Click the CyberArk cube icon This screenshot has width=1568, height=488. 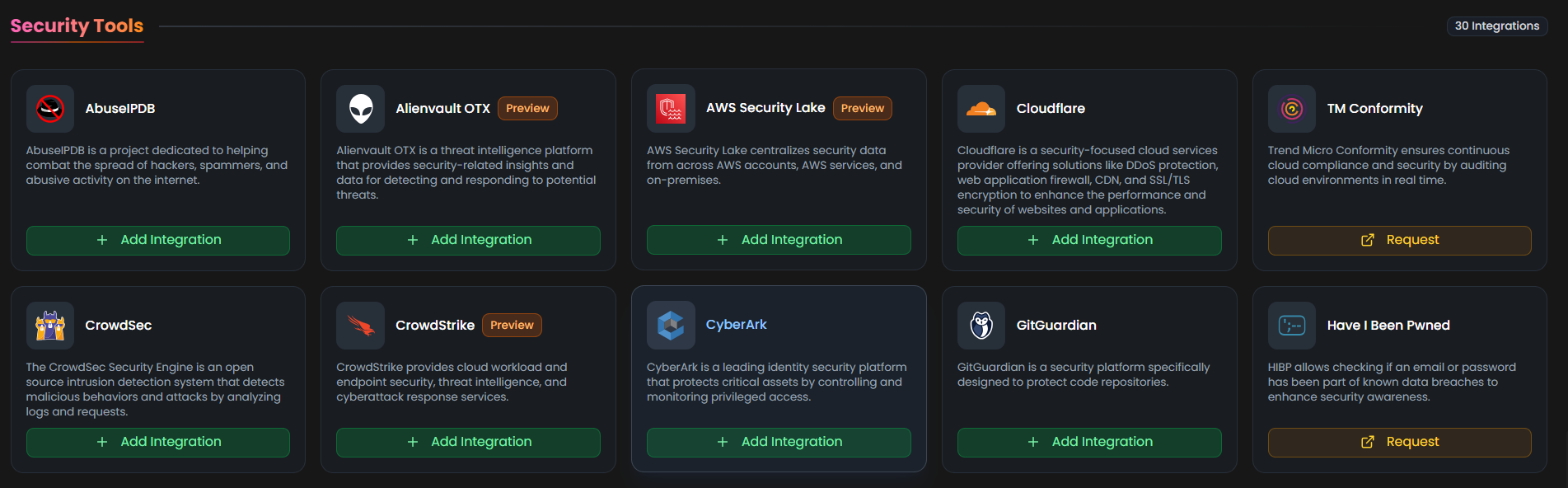pyautogui.click(x=671, y=326)
